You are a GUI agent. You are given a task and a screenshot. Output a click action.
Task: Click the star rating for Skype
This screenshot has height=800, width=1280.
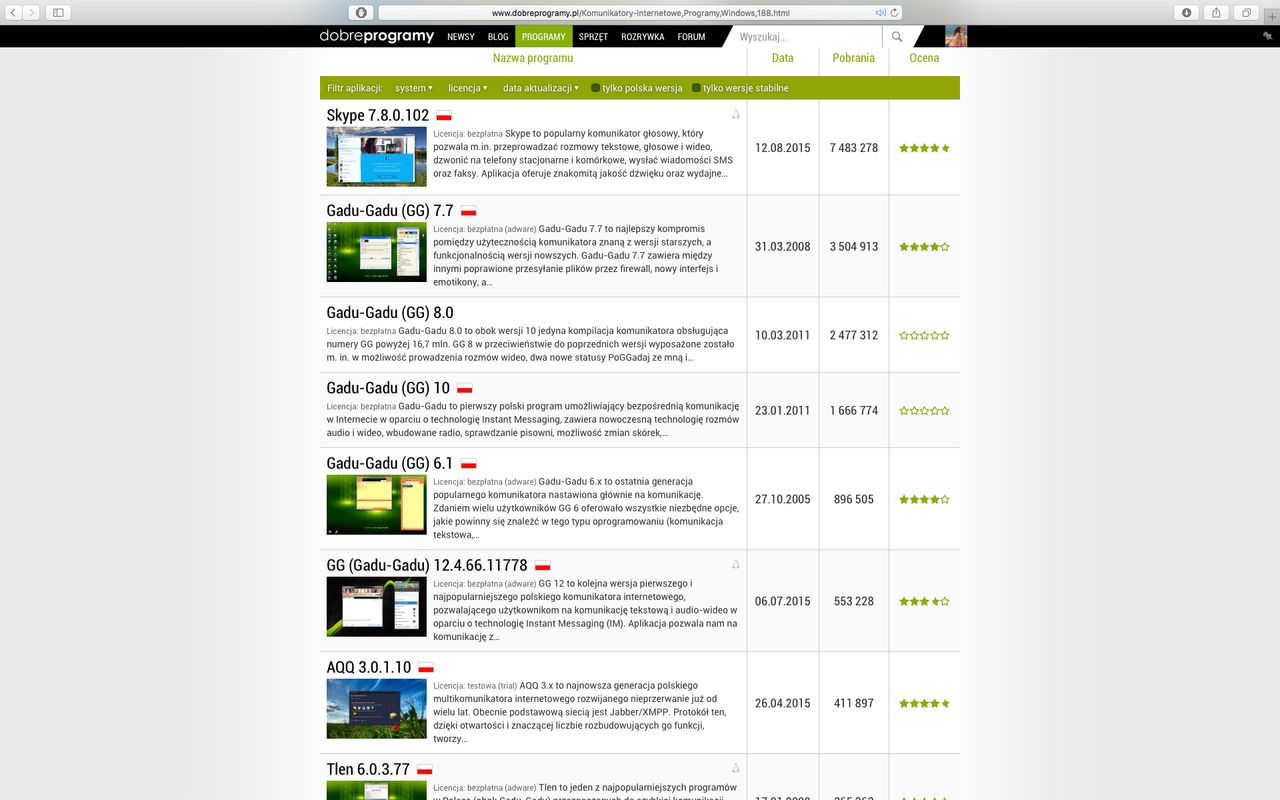tap(924, 148)
